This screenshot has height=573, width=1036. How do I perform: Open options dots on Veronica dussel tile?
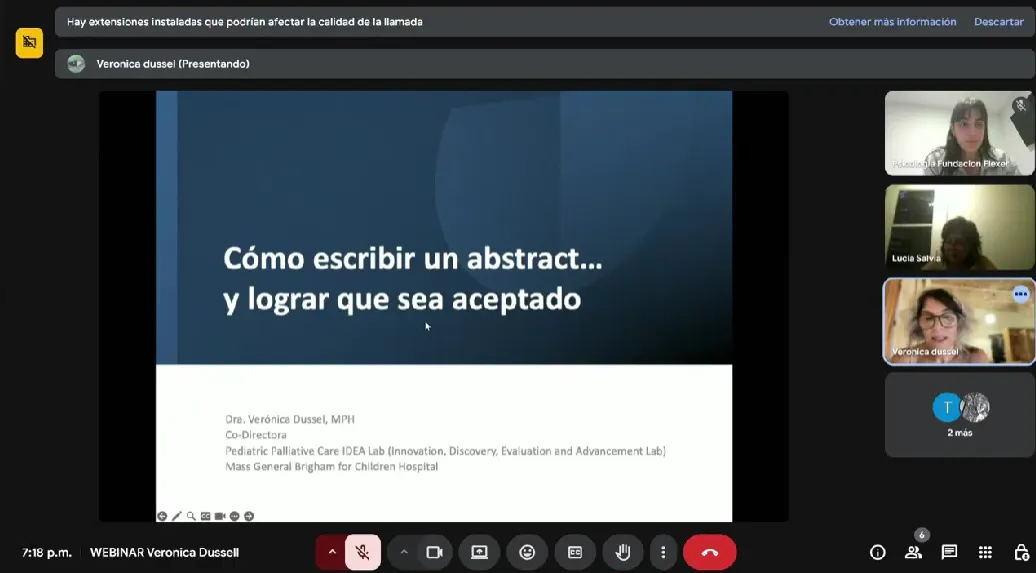(x=1021, y=294)
